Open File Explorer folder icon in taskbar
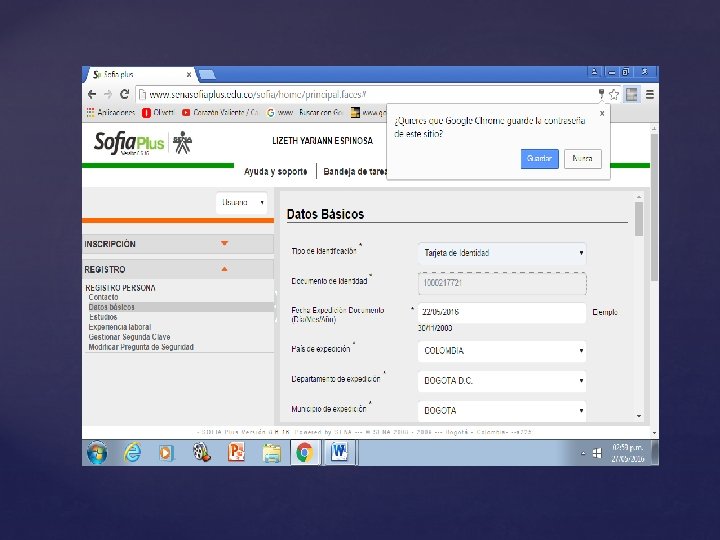Image resolution: width=720 pixels, height=540 pixels. [x=271, y=453]
